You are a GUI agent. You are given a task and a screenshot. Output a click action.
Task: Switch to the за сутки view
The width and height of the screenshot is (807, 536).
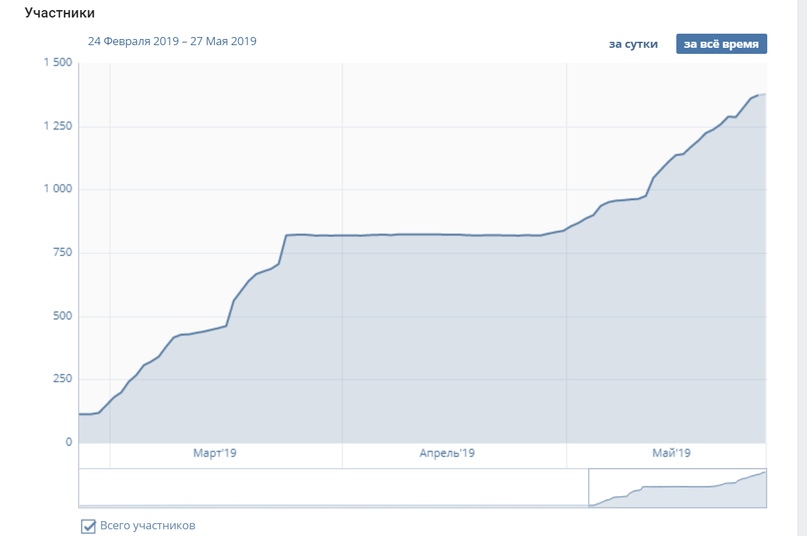[x=633, y=44]
